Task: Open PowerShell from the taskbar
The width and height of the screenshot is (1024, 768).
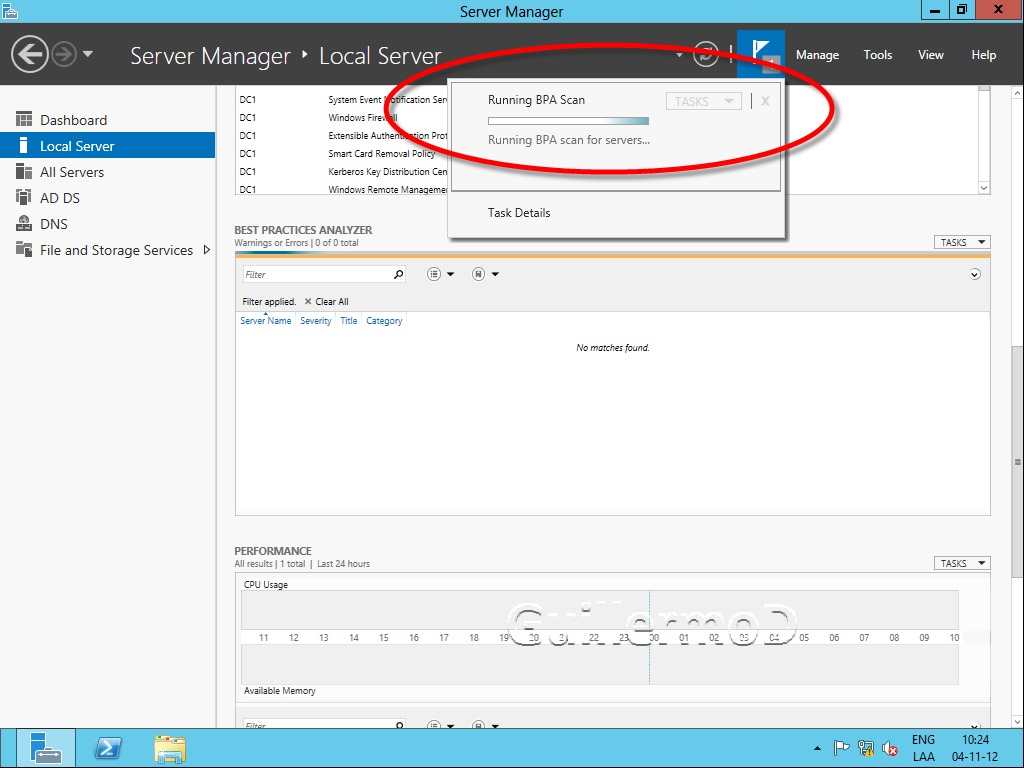Action: pos(108,747)
